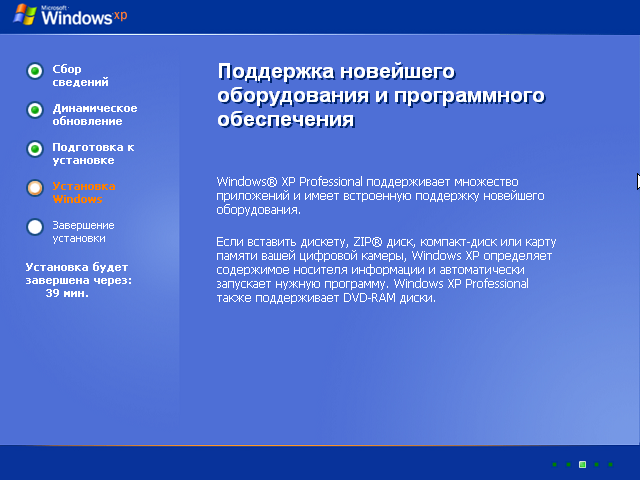Viewport: 640px width, 480px height.
Task: Click the green bullet beside Подготовка к установке
Action: pyautogui.click(x=35, y=149)
